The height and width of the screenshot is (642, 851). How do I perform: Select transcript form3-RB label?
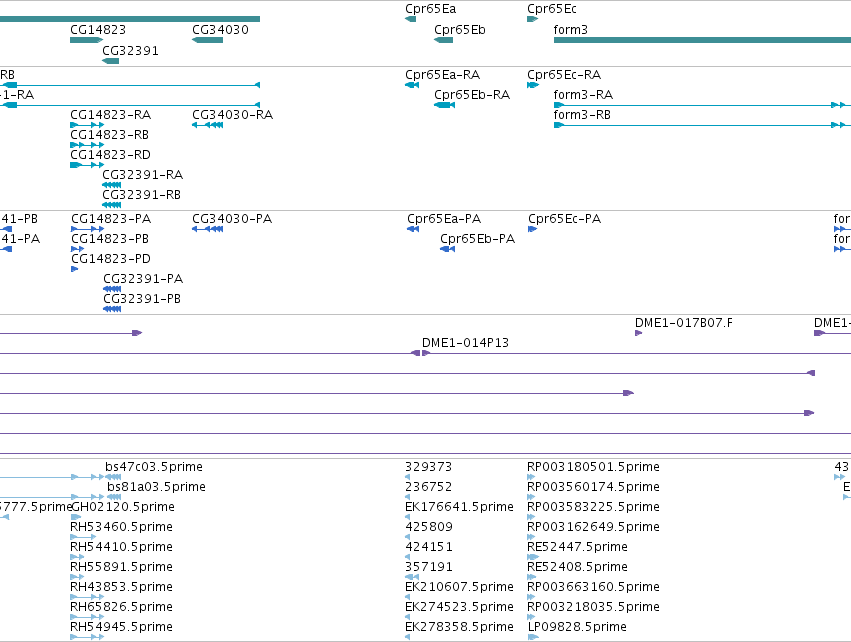point(582,115)
